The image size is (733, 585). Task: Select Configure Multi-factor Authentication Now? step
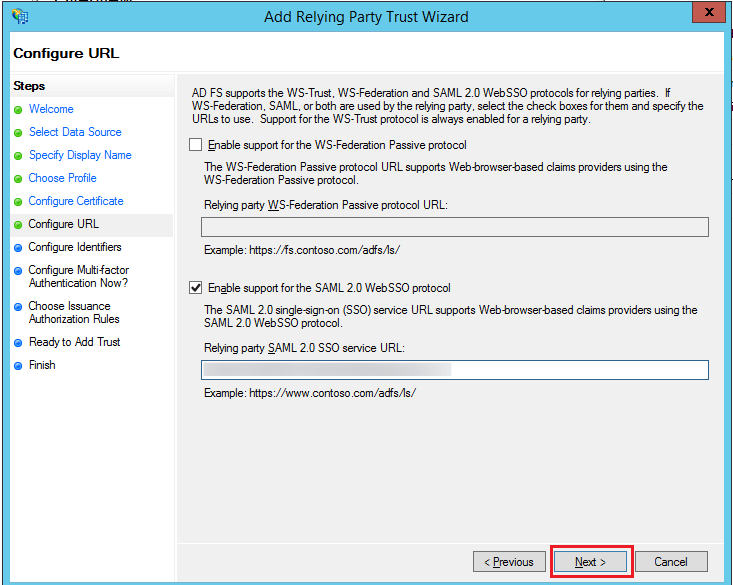79,276
